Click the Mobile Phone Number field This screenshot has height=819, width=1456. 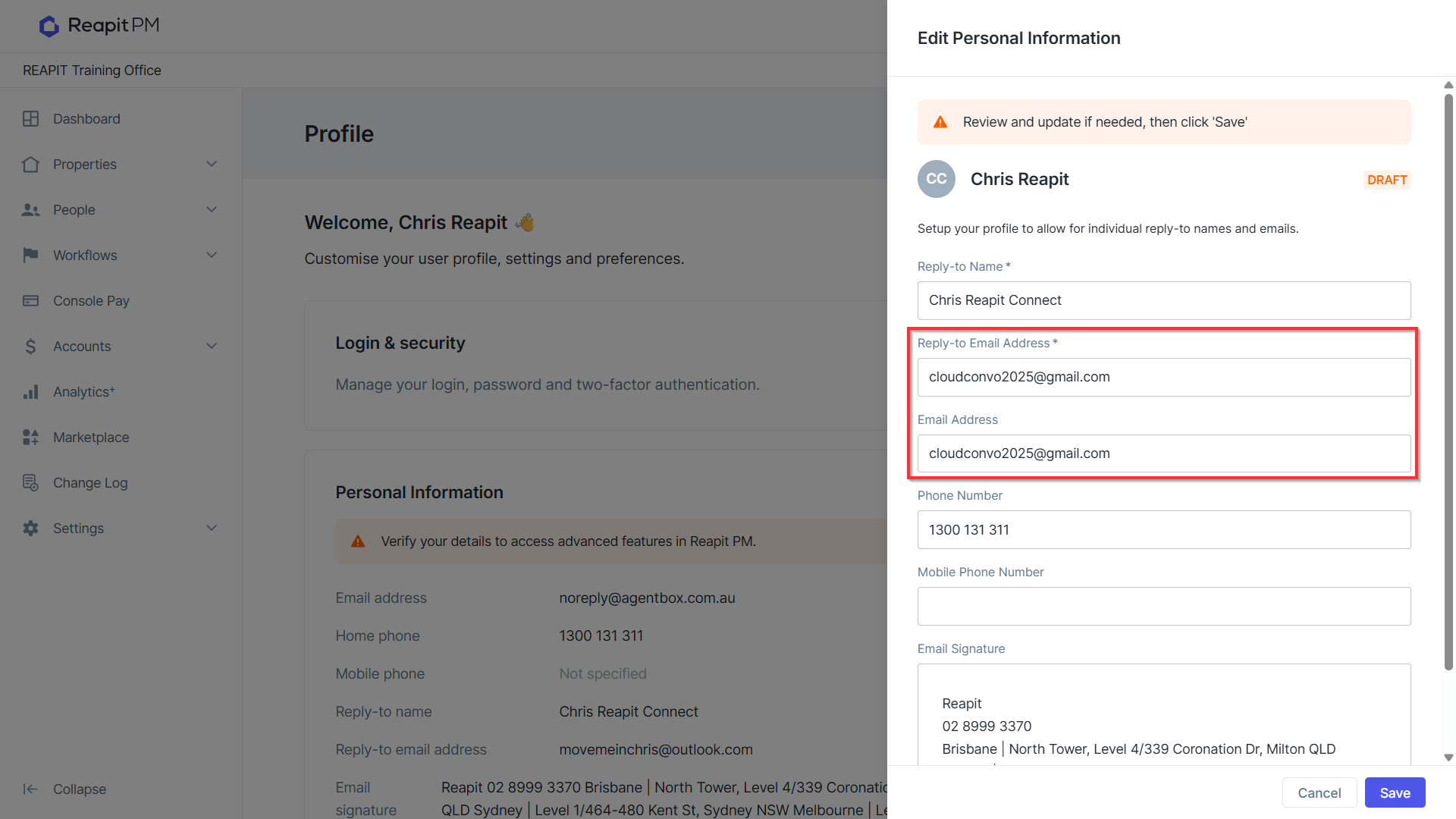[1164, 606]
